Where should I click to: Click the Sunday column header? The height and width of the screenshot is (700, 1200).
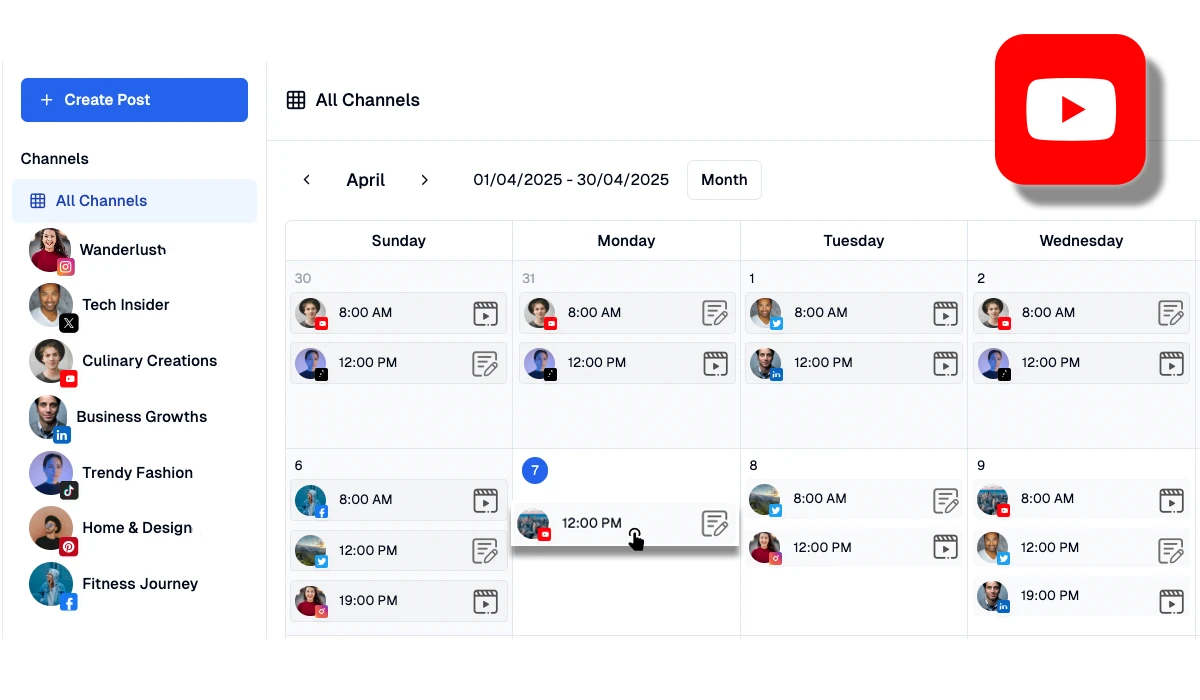[398, 241]
